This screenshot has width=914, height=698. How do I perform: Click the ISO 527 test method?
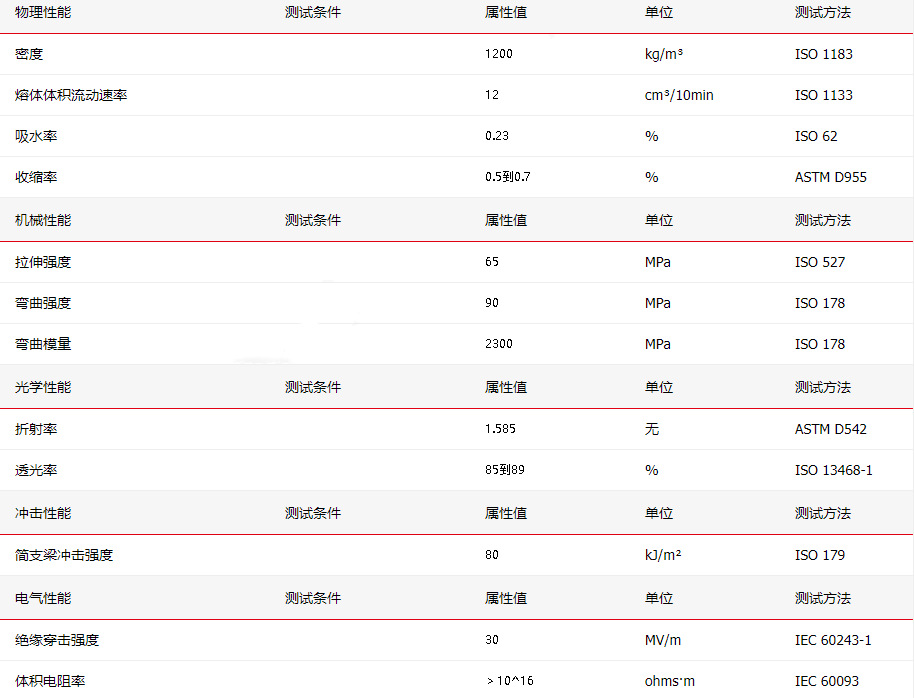(x=820, y=262)
